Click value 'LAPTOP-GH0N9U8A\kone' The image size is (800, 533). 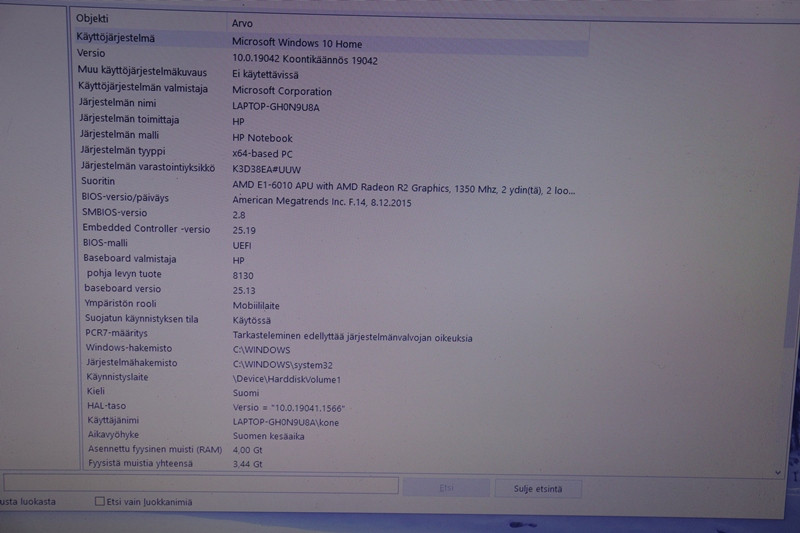[x=286, y=422]
